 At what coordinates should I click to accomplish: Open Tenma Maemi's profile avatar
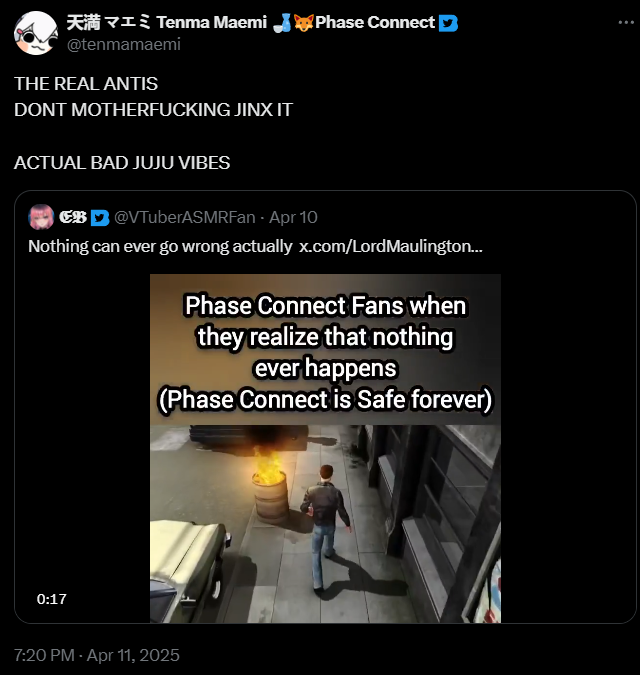coord(36,33)
